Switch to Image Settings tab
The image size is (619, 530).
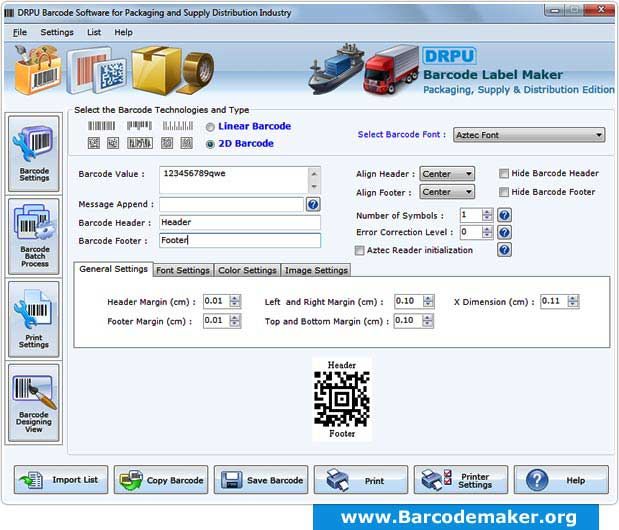(316, 270)
